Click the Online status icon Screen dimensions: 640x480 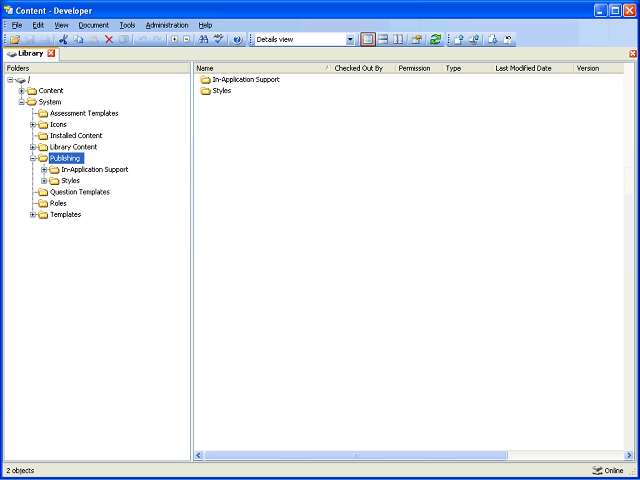(x=598, y=471)
